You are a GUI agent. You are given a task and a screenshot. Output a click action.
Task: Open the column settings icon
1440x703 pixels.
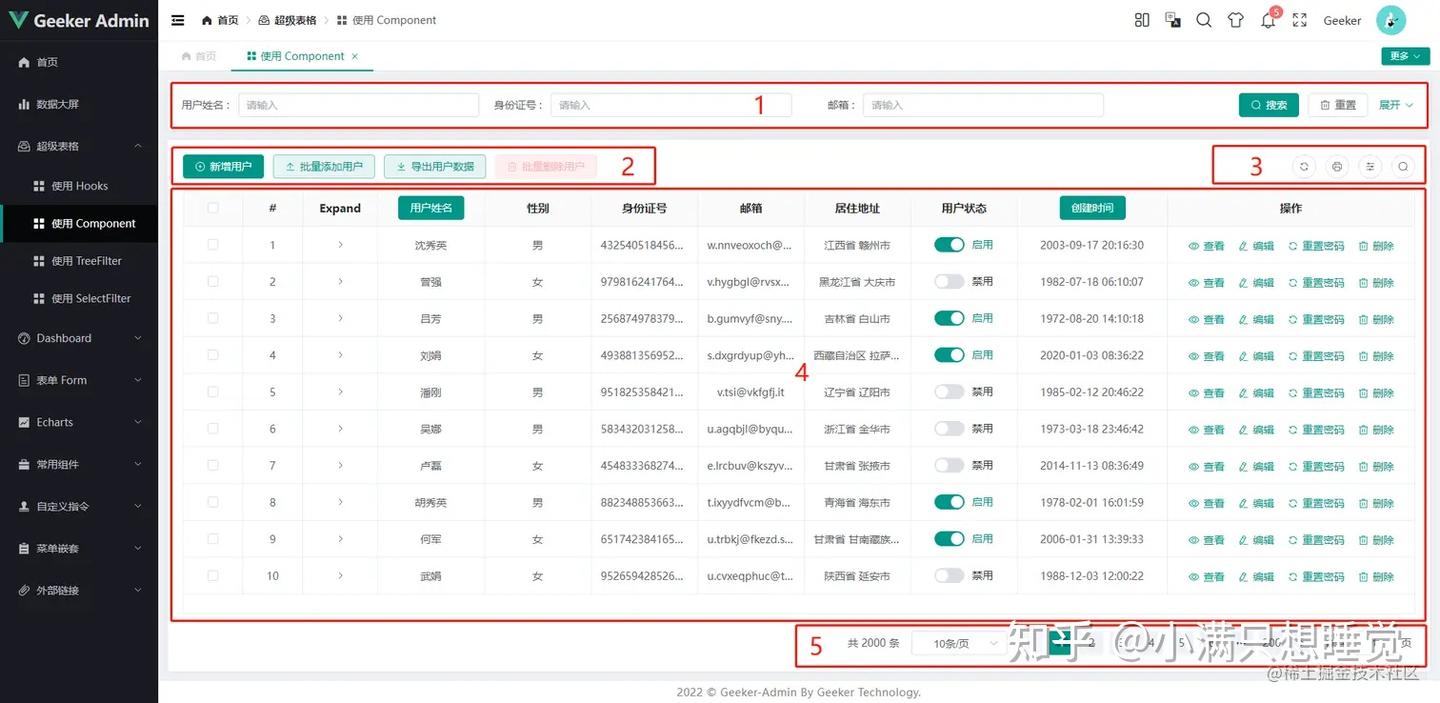tap(1370, 166)
